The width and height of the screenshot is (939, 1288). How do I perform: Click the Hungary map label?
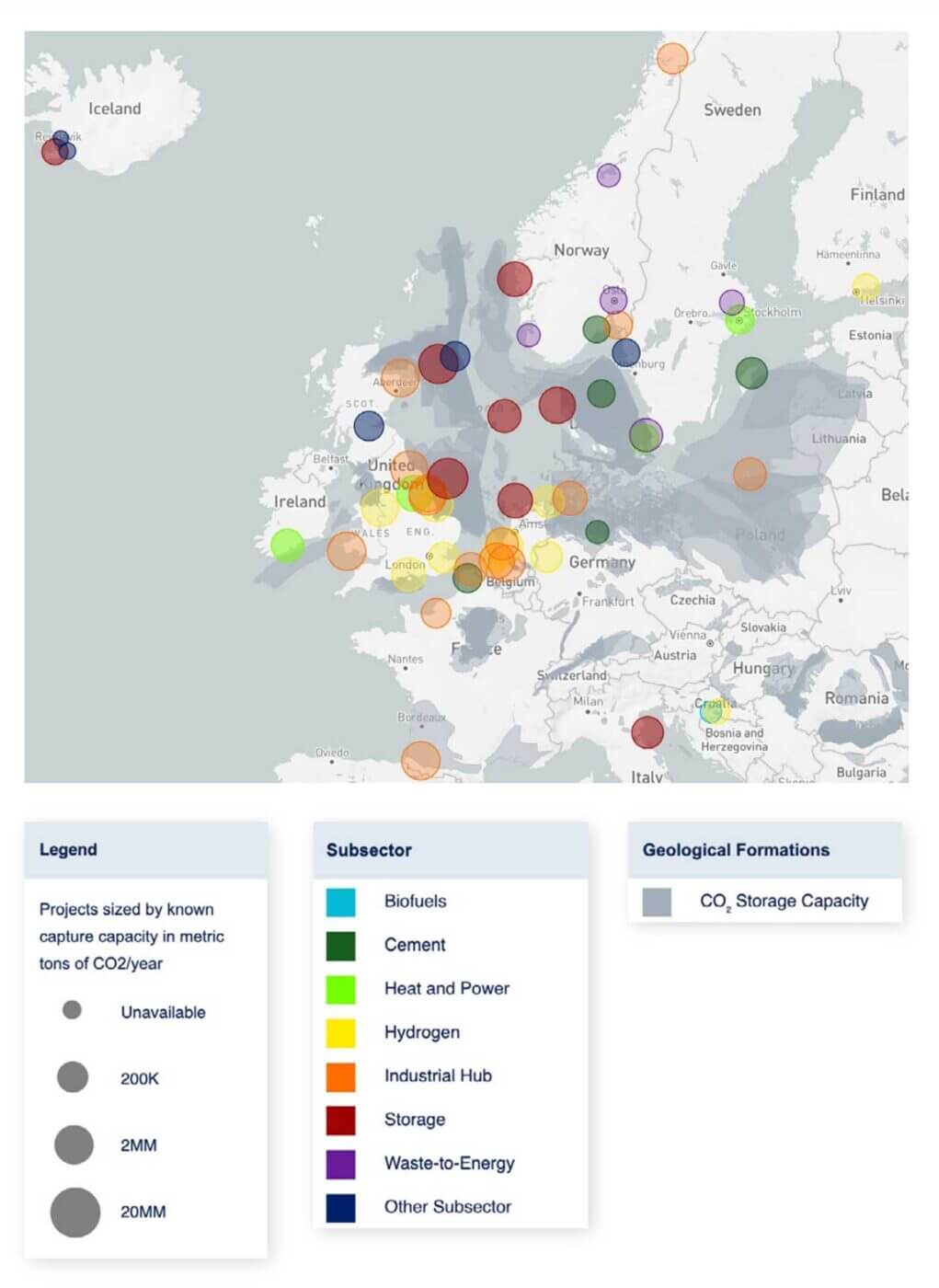[x=762, y=669]
